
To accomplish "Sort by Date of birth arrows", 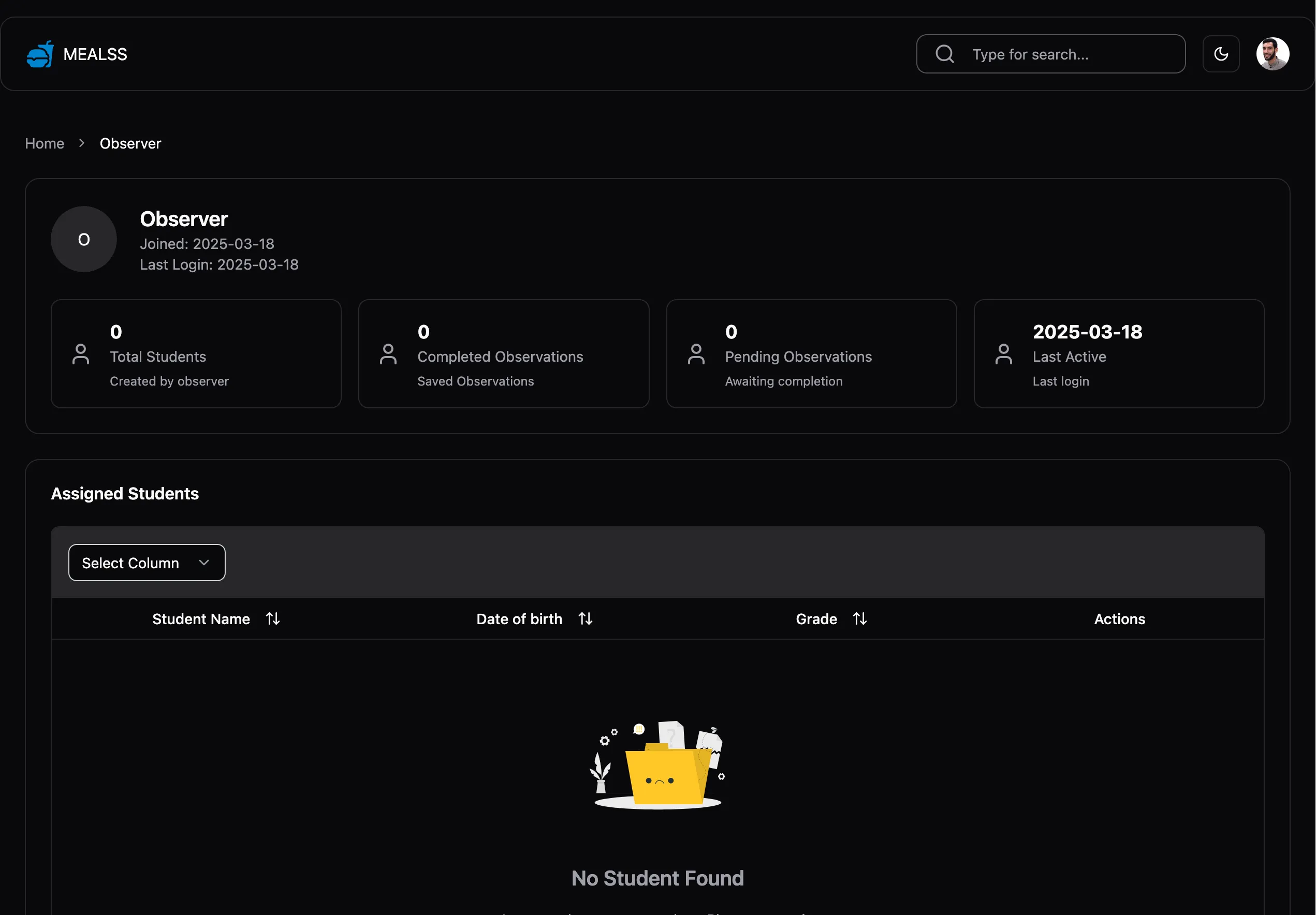I will (585, 619).
